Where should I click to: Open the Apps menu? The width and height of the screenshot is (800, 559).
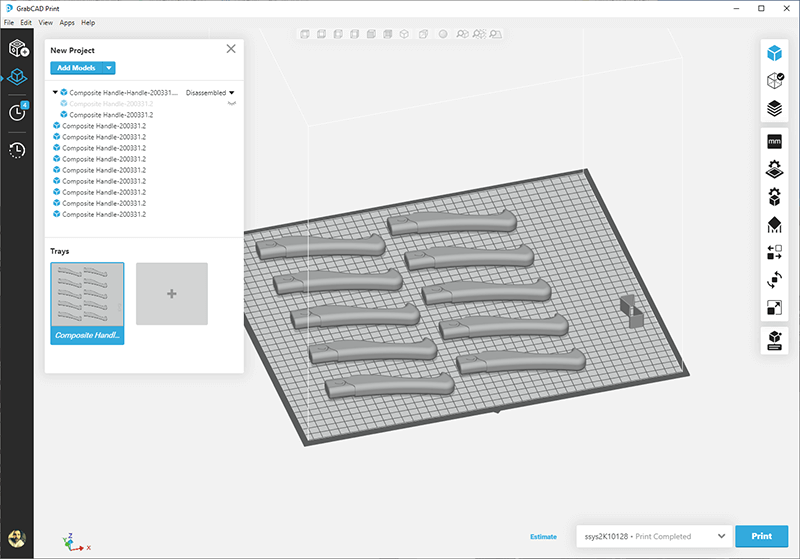click(67, 22)
